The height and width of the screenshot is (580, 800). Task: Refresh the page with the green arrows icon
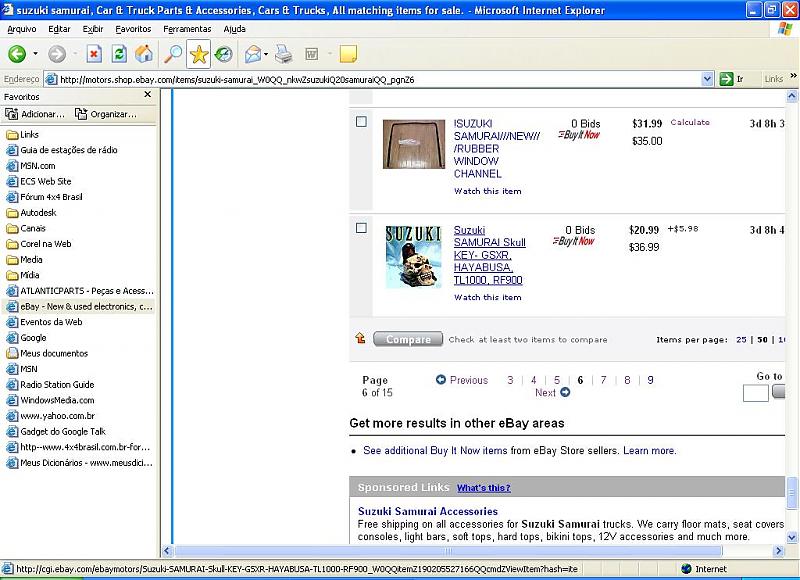point(119,54)
